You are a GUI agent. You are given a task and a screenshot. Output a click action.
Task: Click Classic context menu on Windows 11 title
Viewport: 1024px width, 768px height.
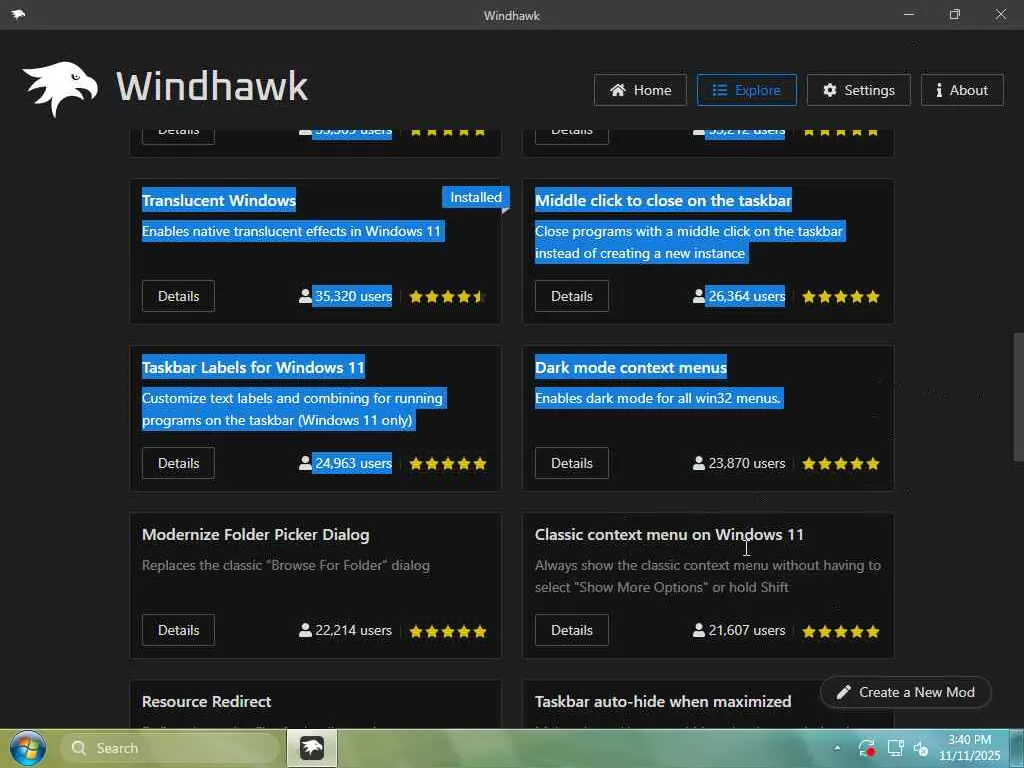coord(669,535)
